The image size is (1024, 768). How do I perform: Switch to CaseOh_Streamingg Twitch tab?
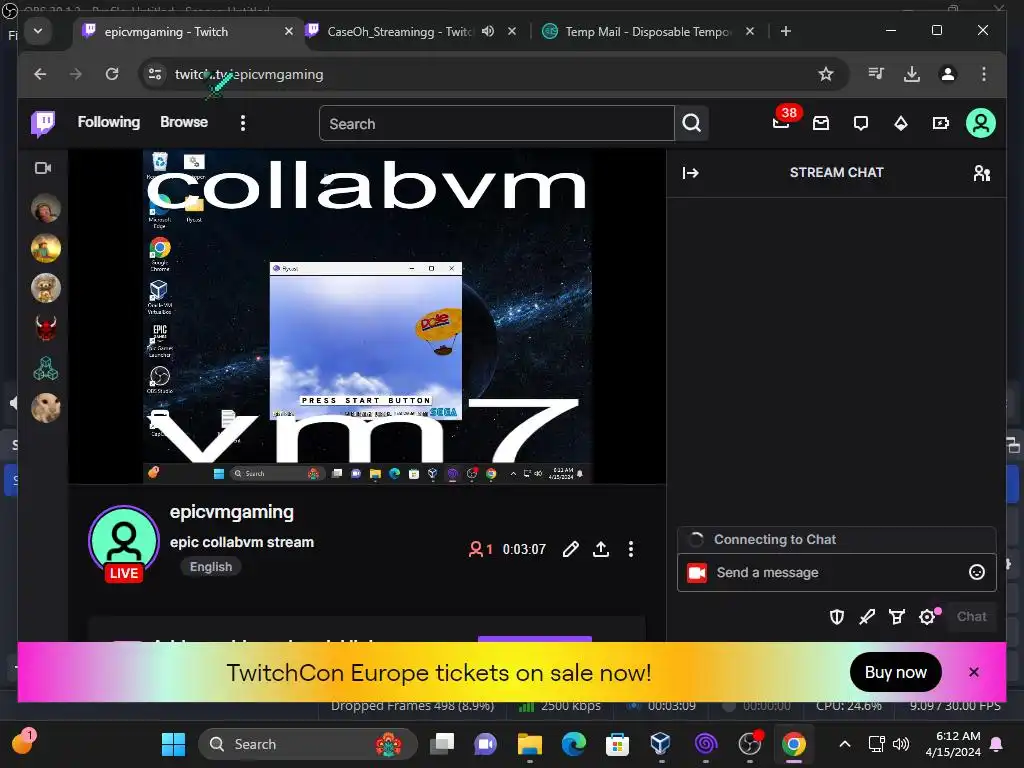tap(398, 31)
